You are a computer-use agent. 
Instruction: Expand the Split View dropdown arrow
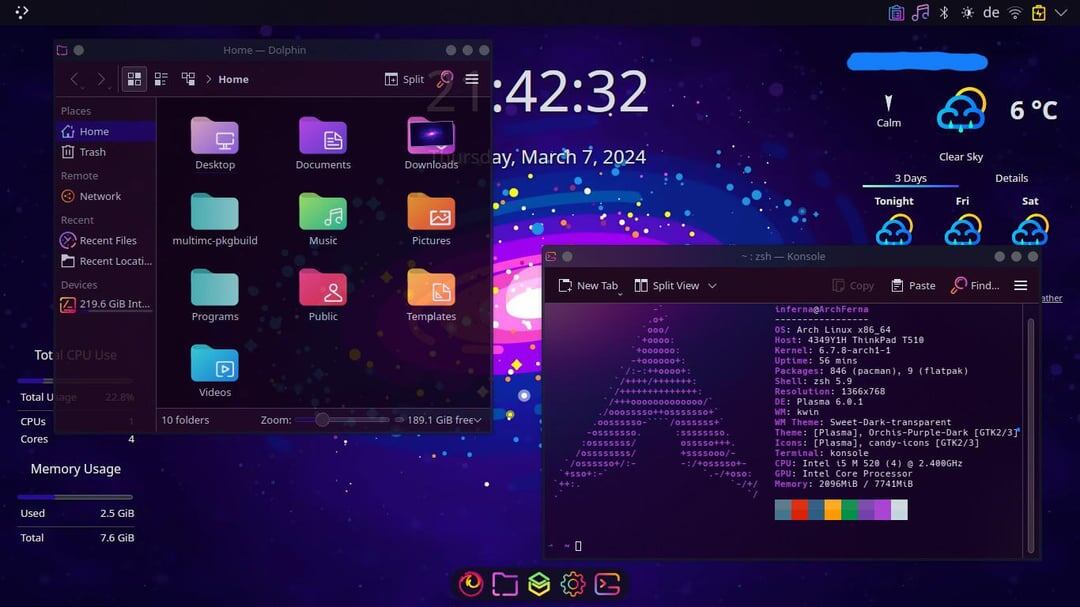[712, 285]
